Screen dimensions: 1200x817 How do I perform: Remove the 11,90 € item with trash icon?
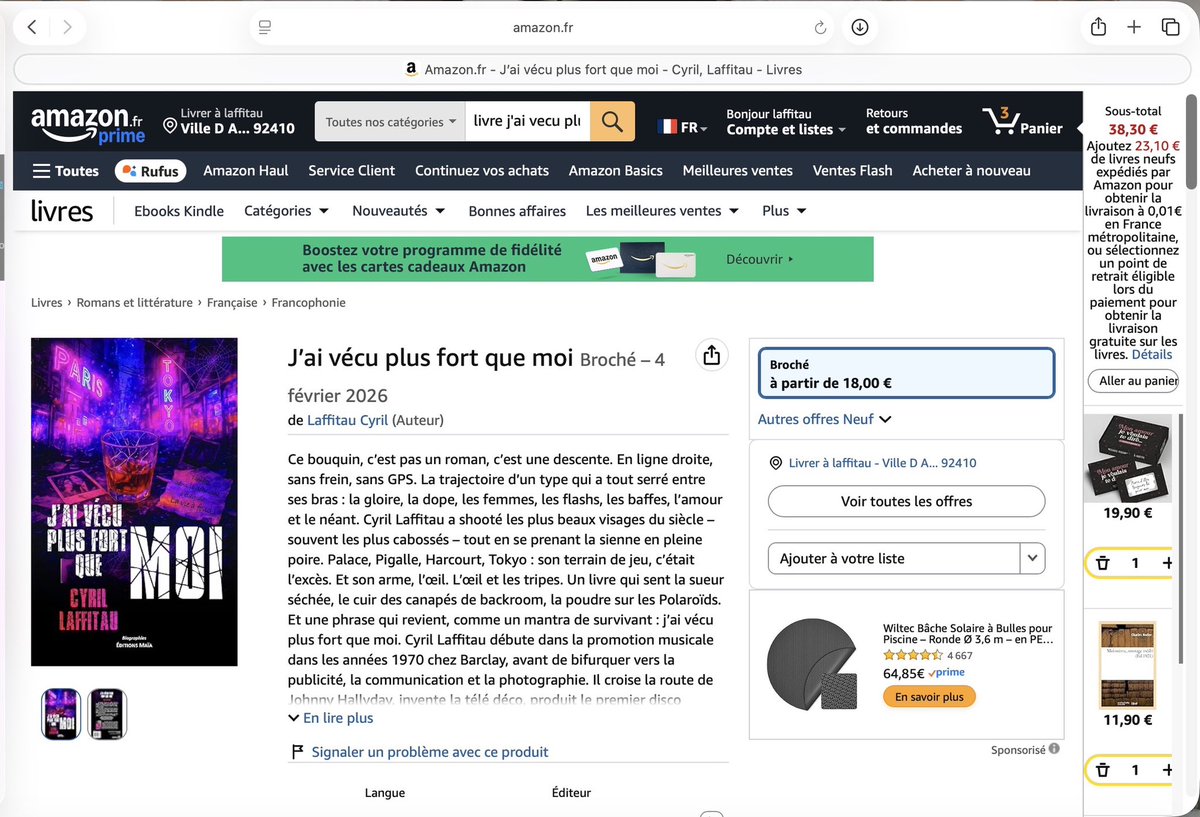point(1102,770)
